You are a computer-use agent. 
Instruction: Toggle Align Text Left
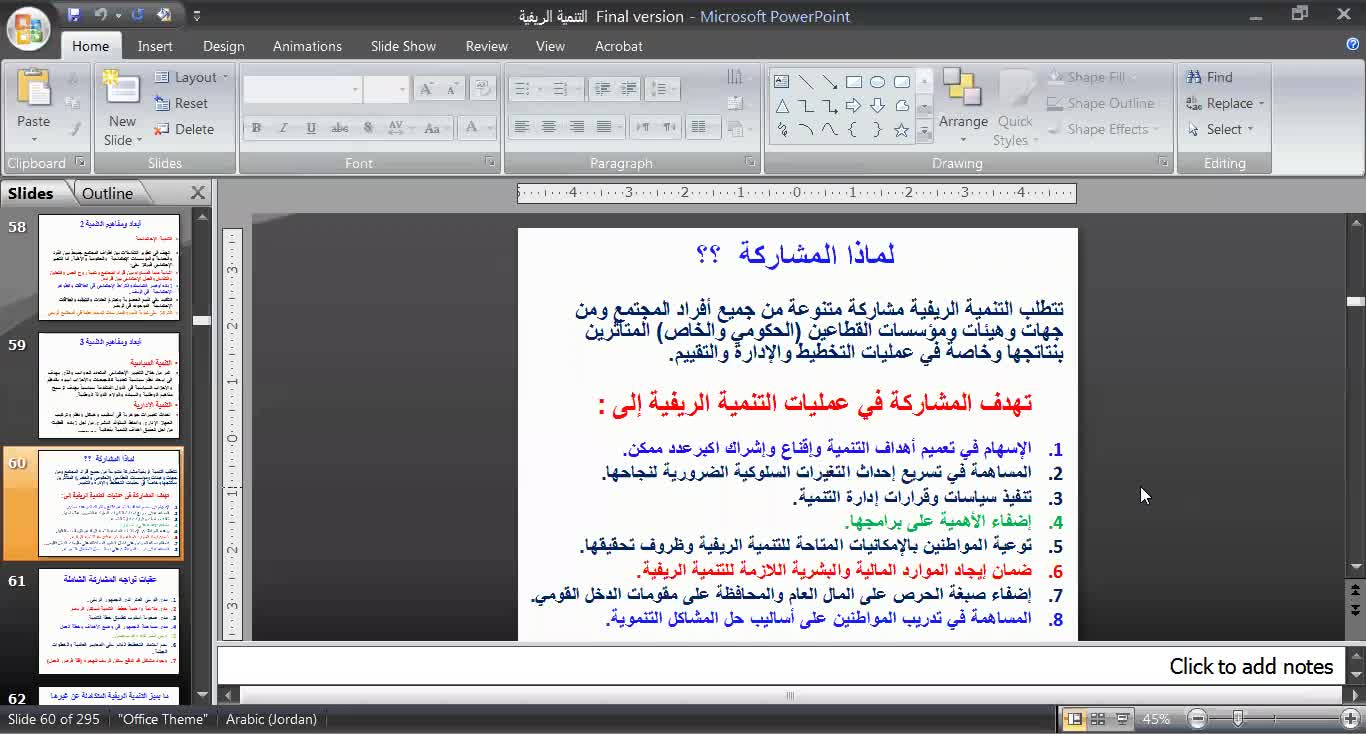[x=521, y=127]
